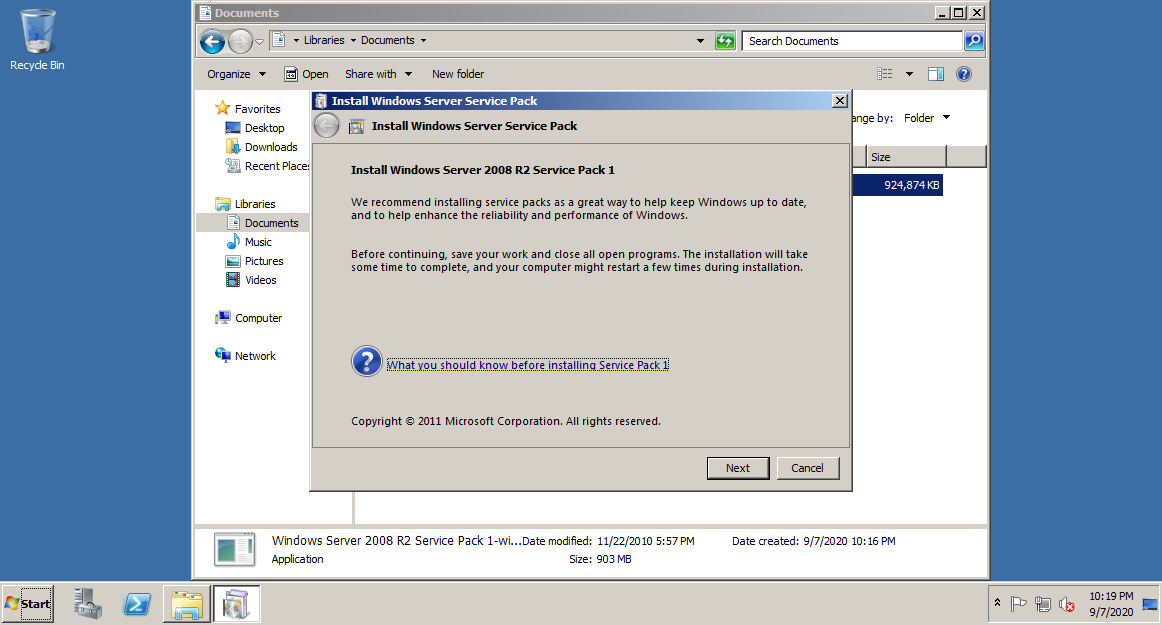The height and width of the screenshot is (625, 1162).
Task: Click the Videos filmstrip icon
Action: [233, 280]
